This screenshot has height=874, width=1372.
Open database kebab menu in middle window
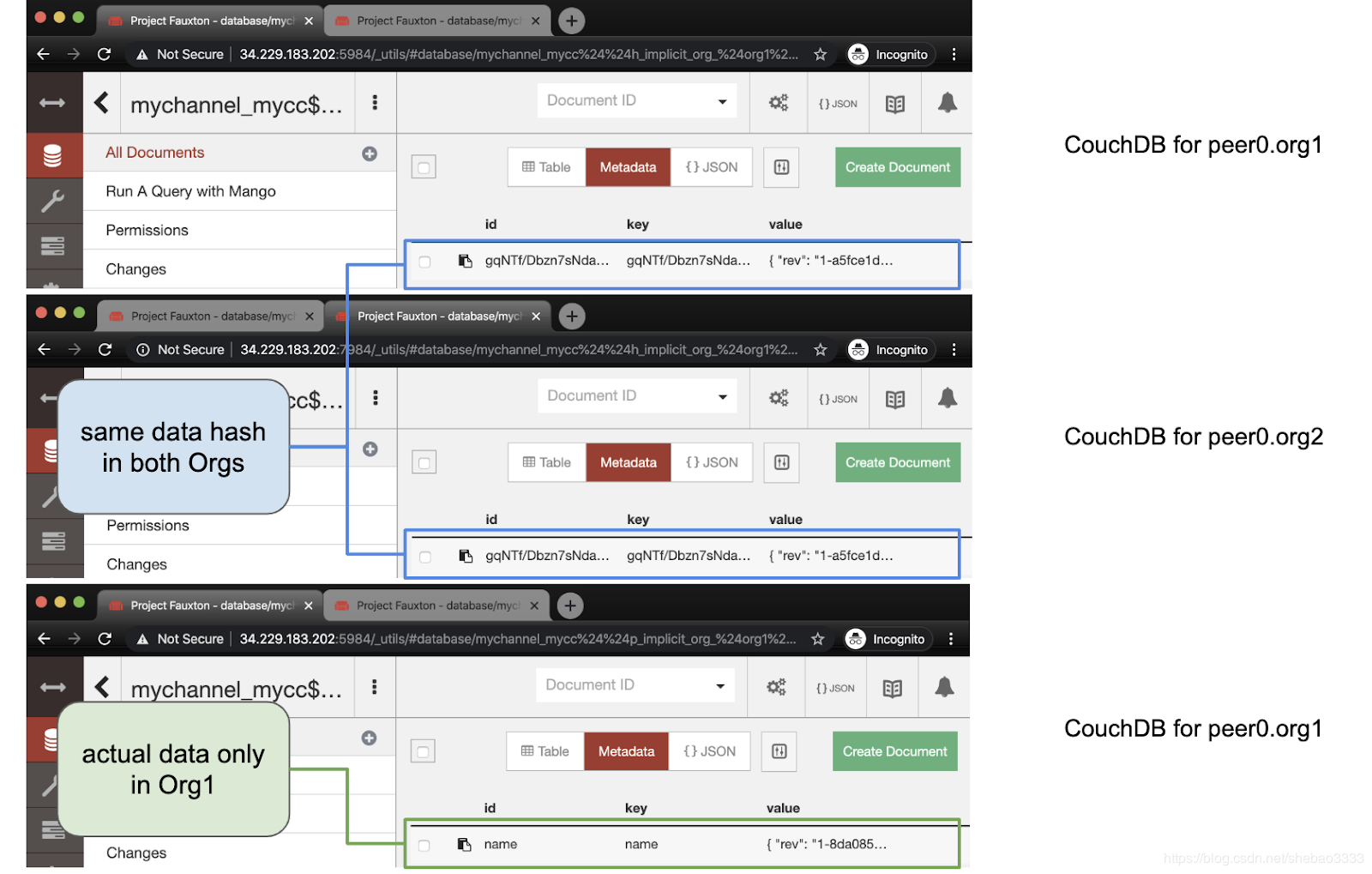pyautogui.click(x=376, y=398)
